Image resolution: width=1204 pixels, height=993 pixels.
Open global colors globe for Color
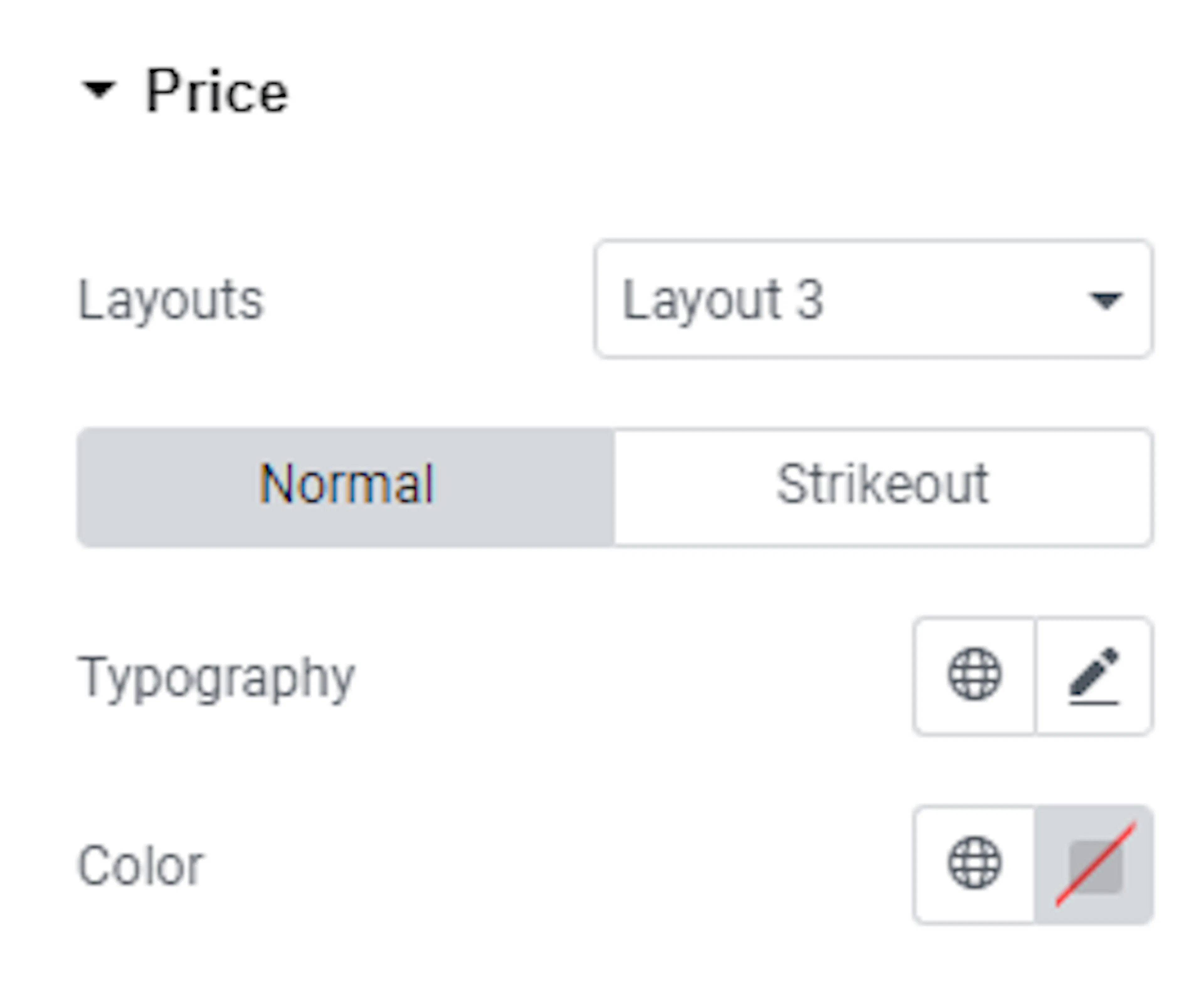pyautogui.click(x=974, y=864)
